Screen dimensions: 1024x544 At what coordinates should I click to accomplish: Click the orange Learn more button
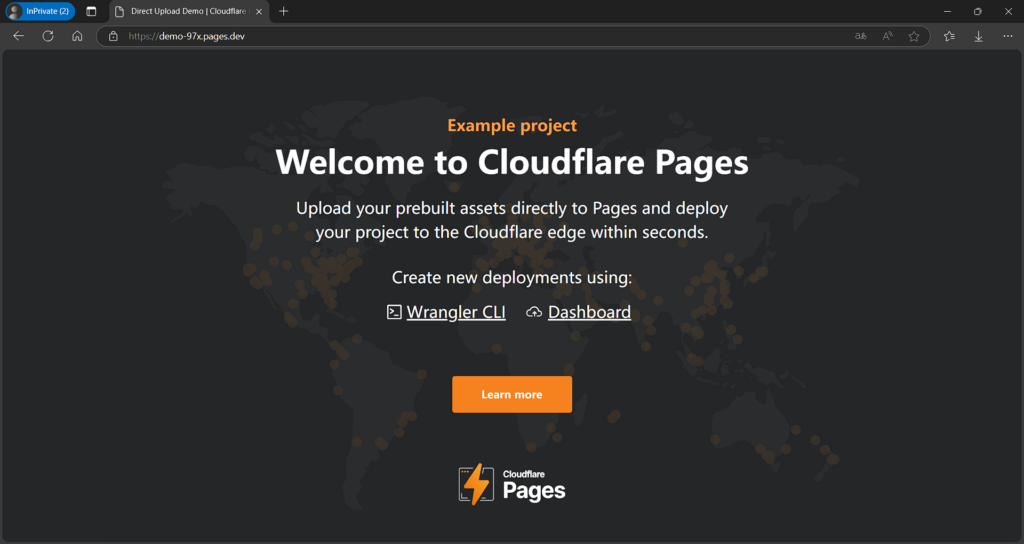pos(512,394)
